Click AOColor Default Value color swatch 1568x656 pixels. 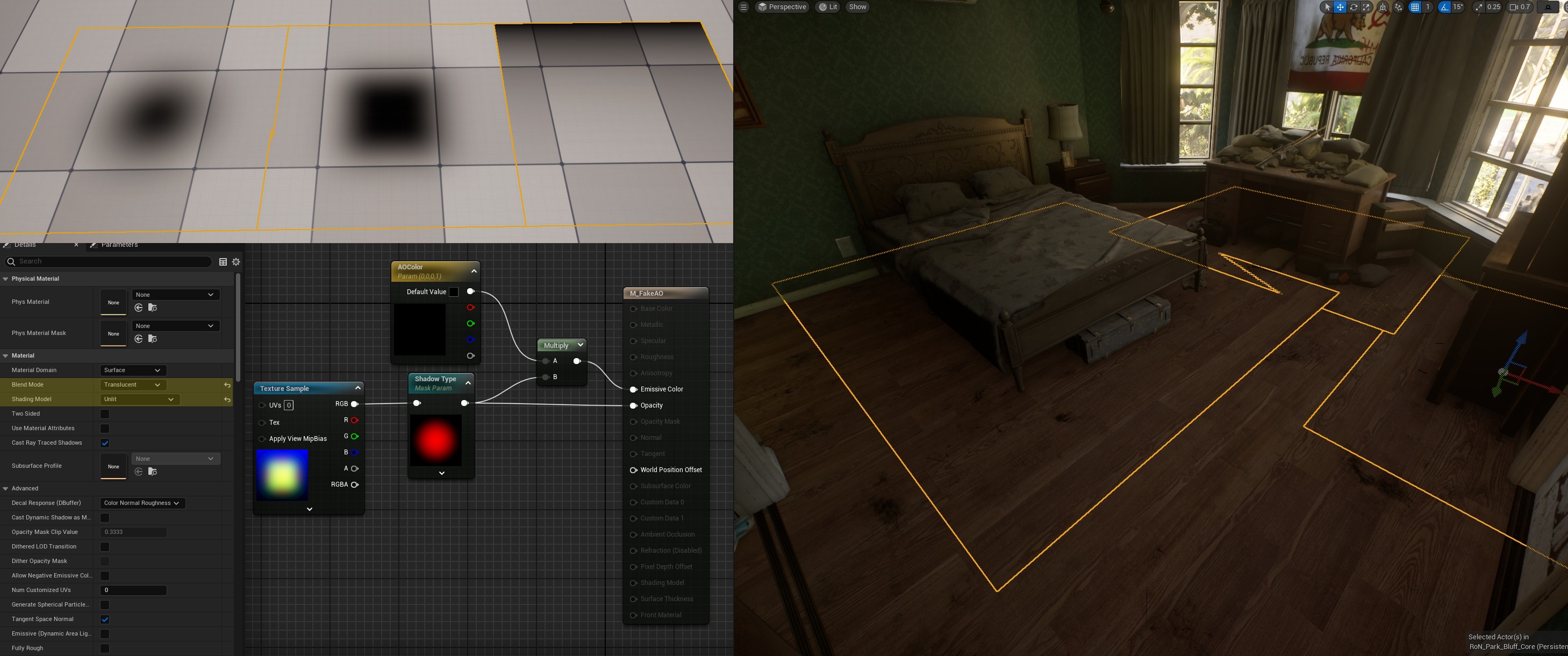pyautogui.click(x=454, y=293)
